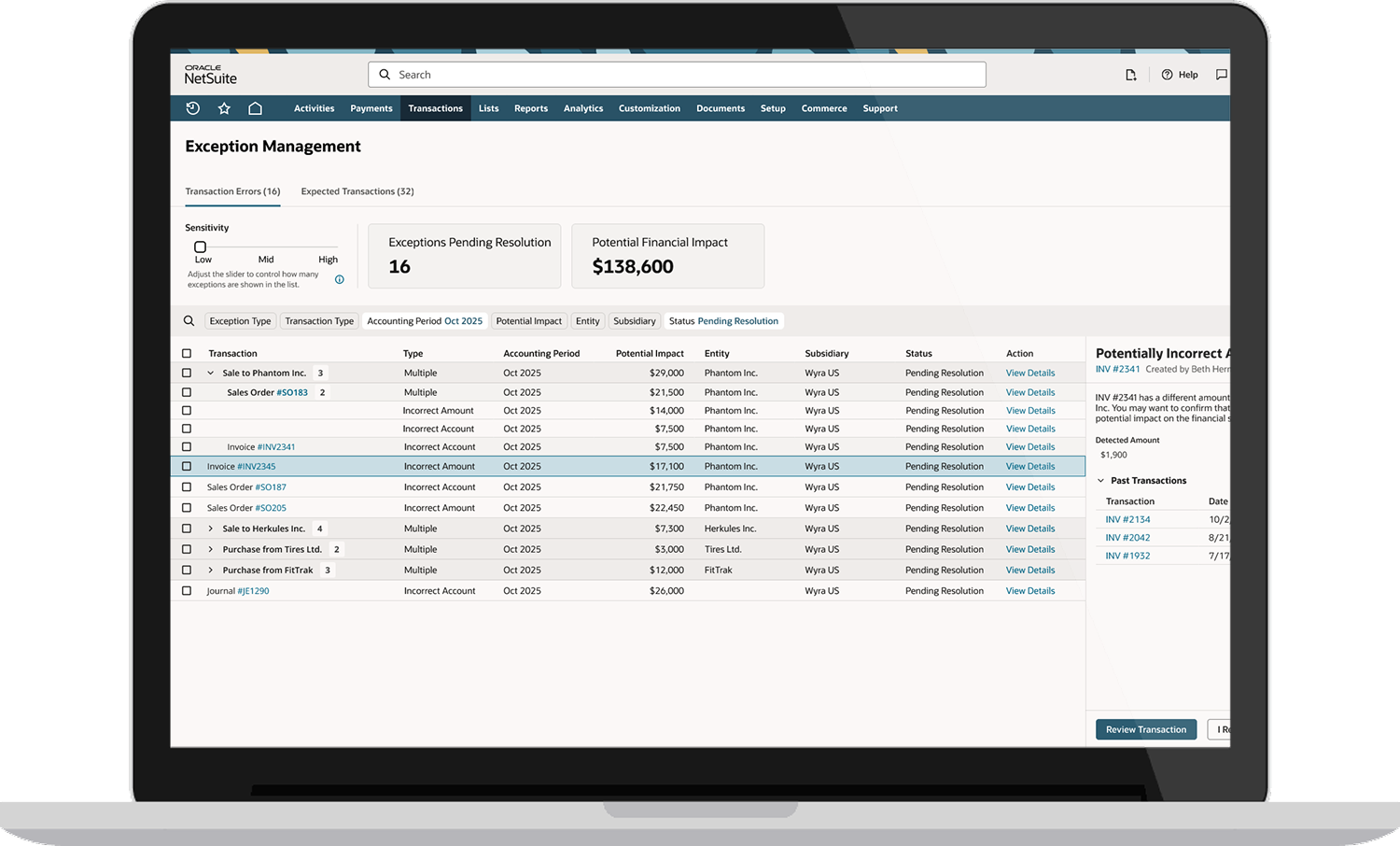The height and width of the screenshot is (846, 1400).
Task: Click the magnifier icon in filter bar
Action: tap(189, 320)
